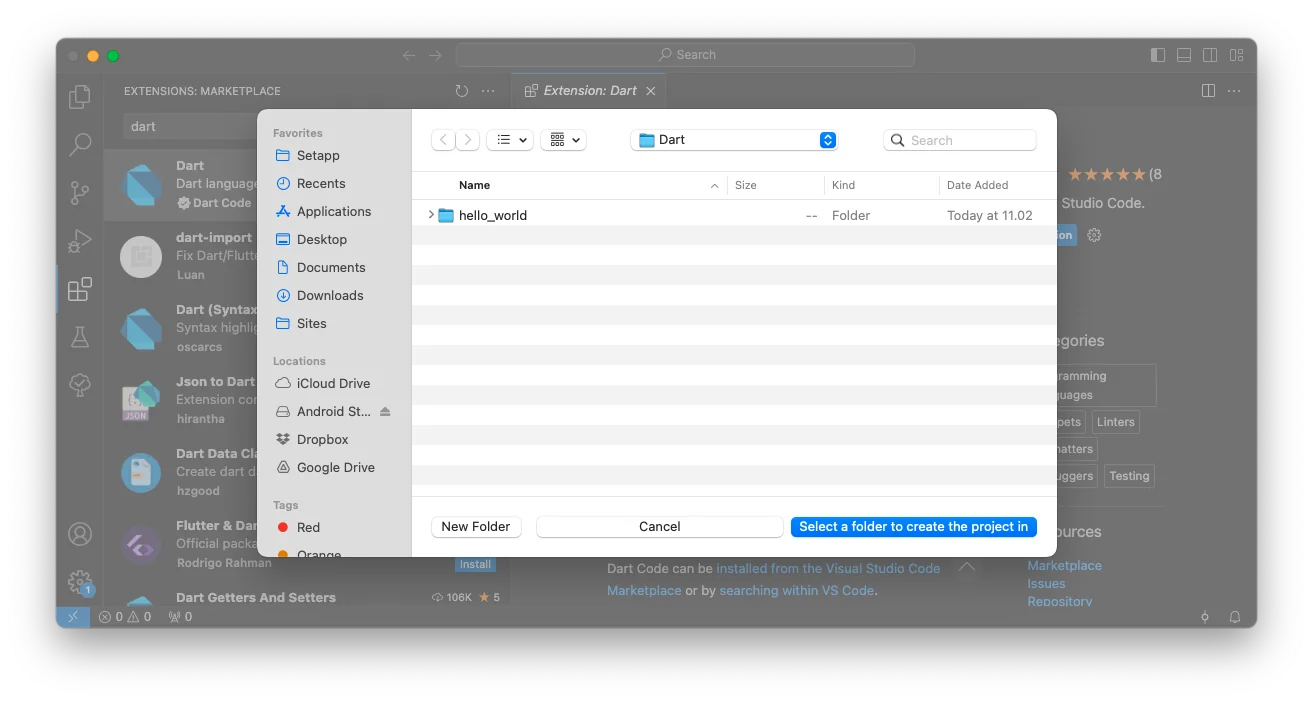Select the Linters category tag
This screenshot has width=1313, height=702.
click(x=1115, y=422)
